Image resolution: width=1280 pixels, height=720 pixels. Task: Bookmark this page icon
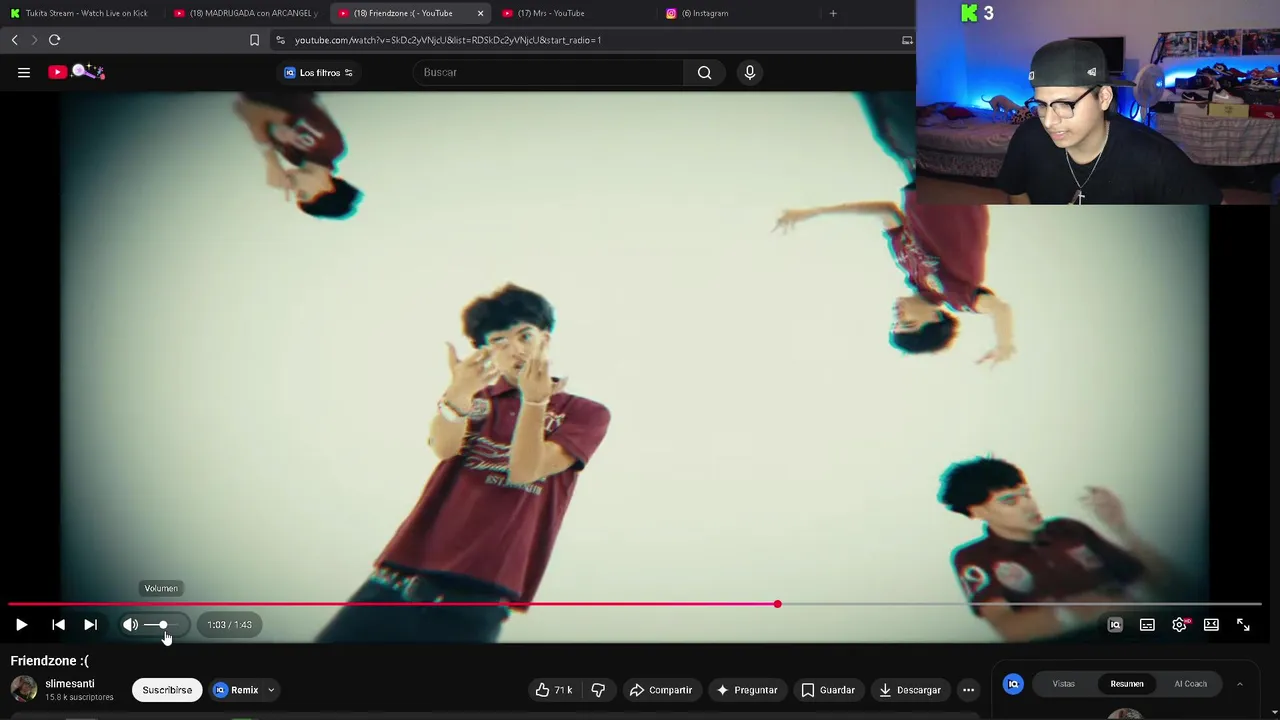(x=254, y=40)
